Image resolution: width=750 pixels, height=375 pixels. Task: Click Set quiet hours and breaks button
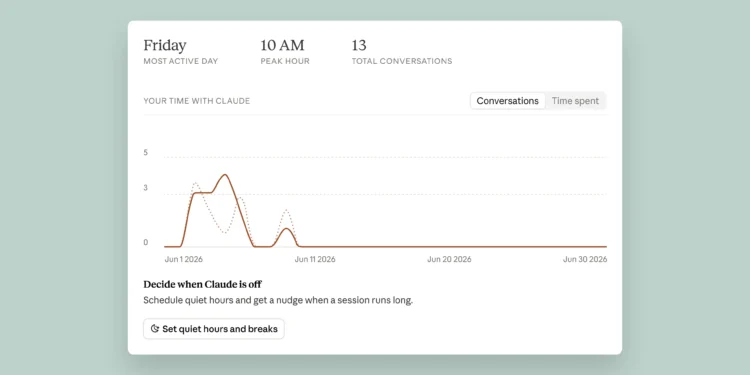click(x=214, y=329)
